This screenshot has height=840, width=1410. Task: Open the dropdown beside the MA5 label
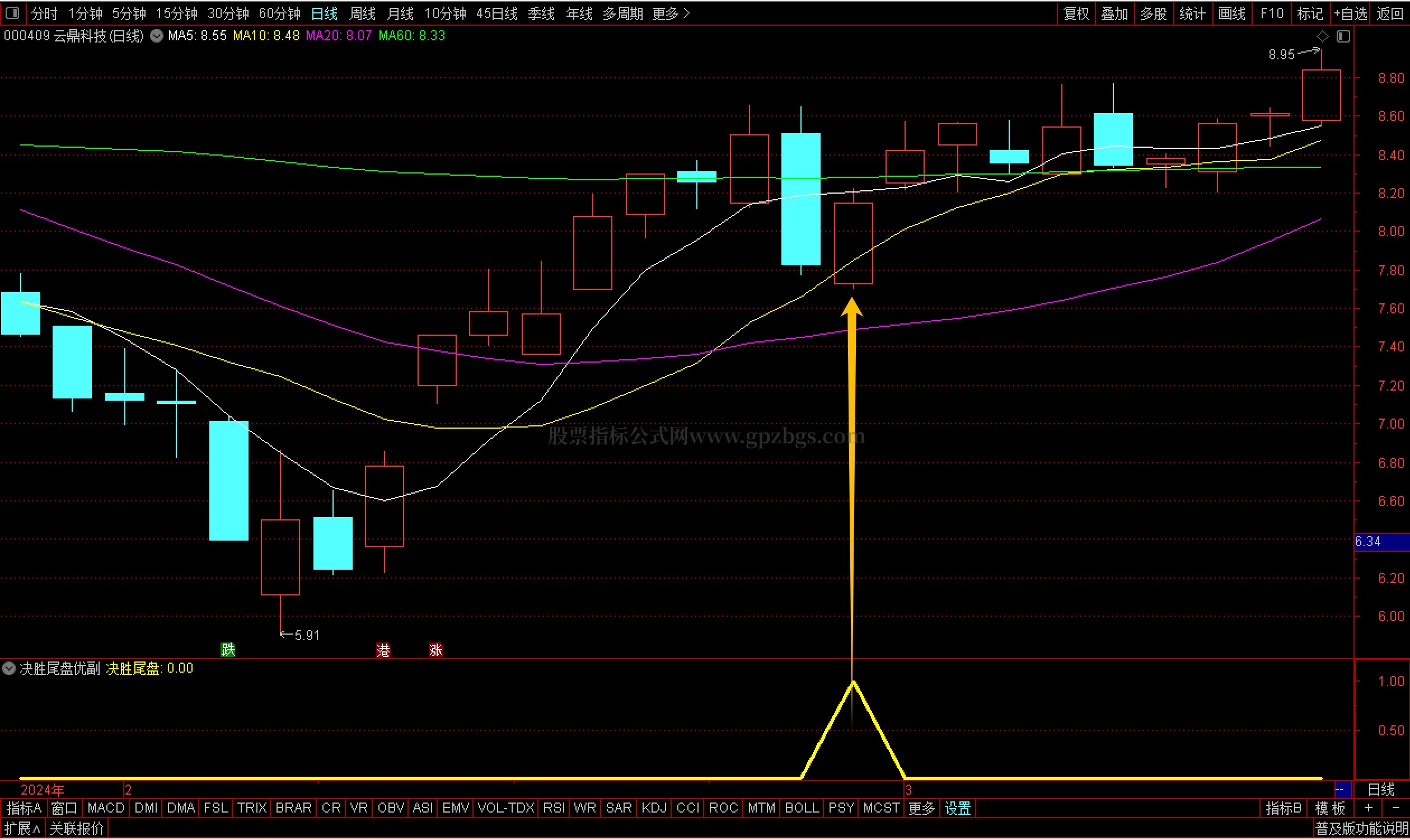(157, 36)
